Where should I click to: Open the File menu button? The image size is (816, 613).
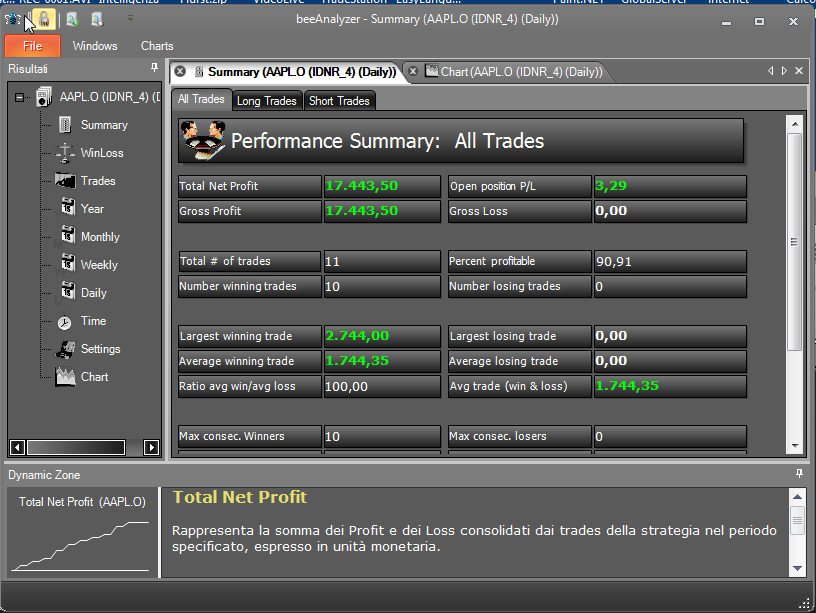[32, 46]
